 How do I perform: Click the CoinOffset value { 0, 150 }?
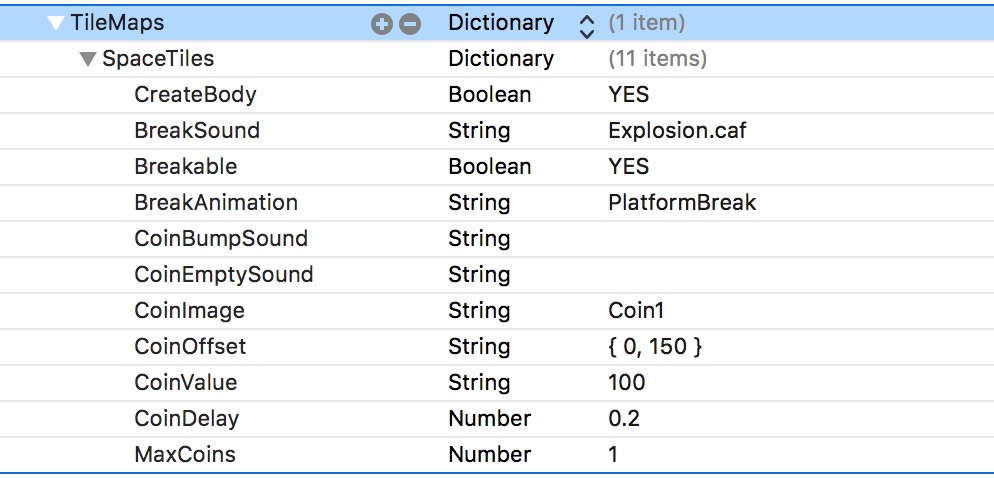[656, 347]
